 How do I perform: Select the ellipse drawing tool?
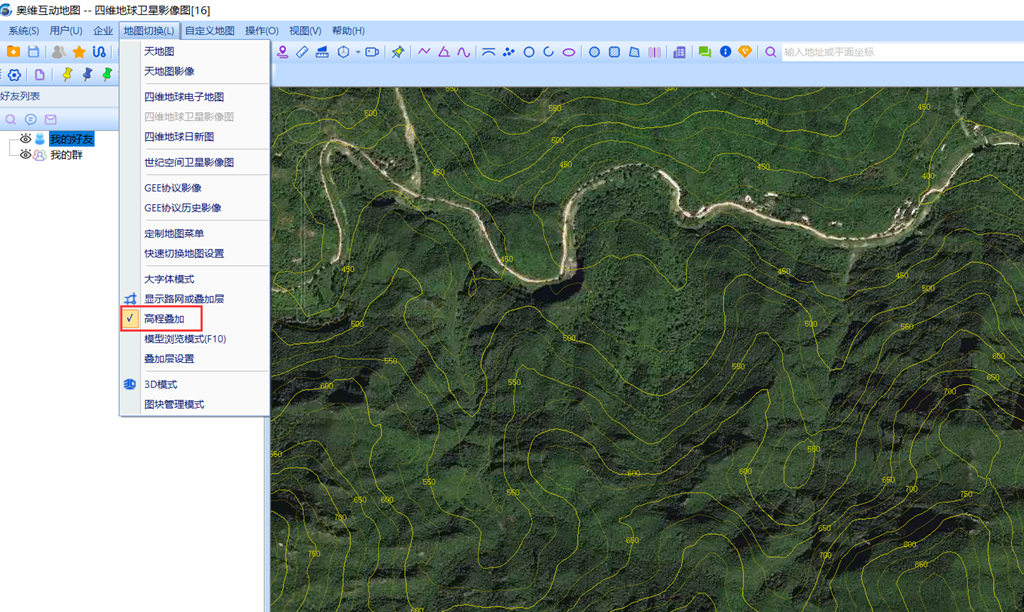(x=568, y=52)
